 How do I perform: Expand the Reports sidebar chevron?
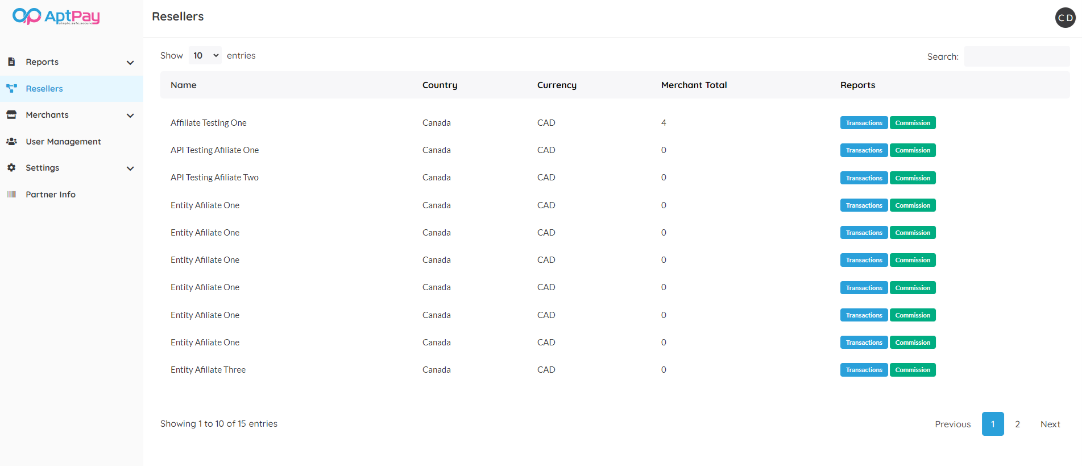point(130,63)
